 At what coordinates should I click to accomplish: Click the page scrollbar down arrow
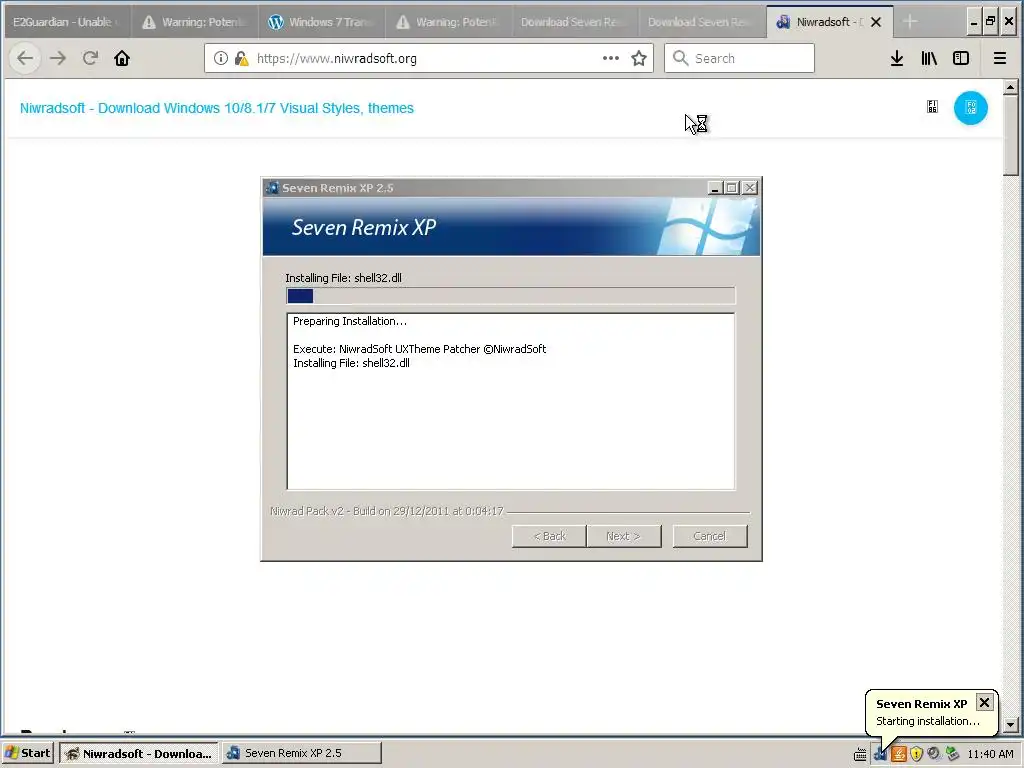coord(1010,724)
